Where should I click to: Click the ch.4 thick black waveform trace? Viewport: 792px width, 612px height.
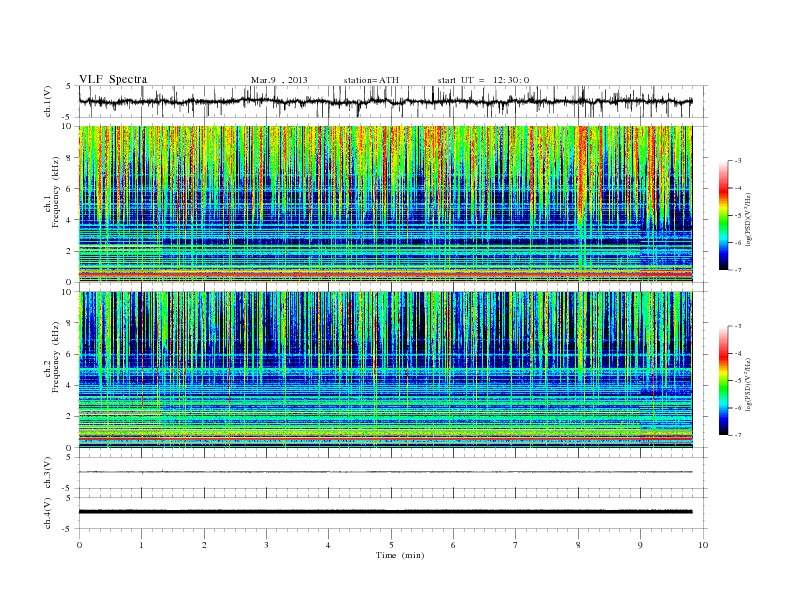385,512
